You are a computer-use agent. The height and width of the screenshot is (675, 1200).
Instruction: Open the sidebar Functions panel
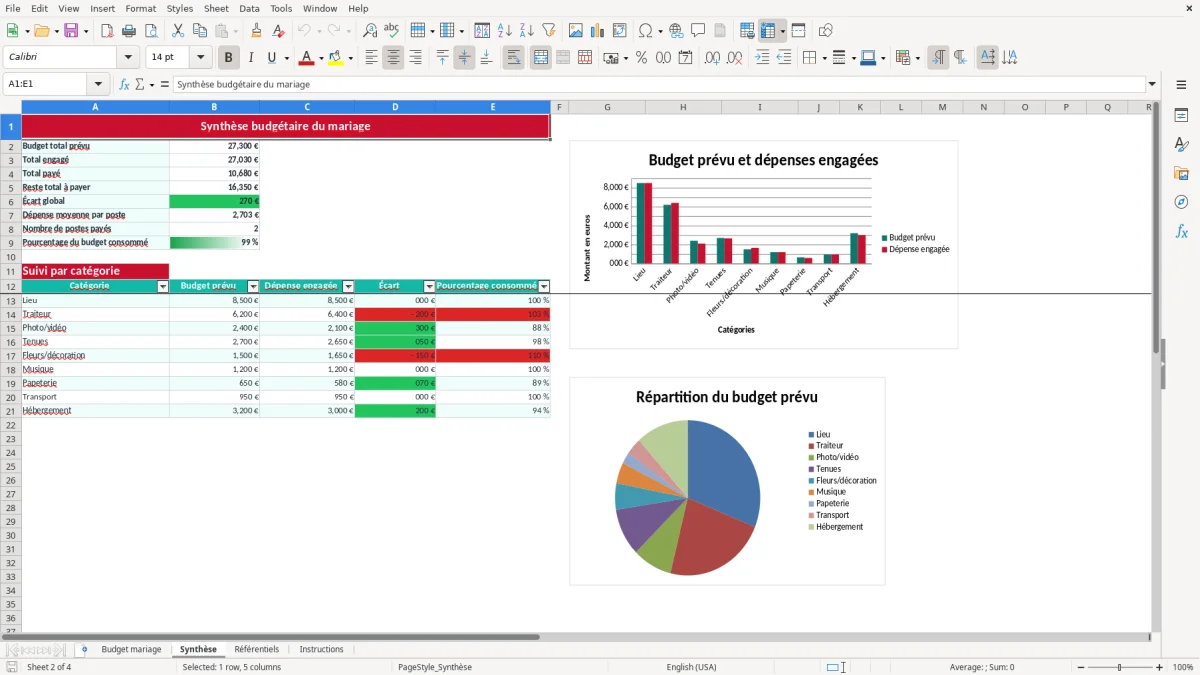(x=1181, y=231)
